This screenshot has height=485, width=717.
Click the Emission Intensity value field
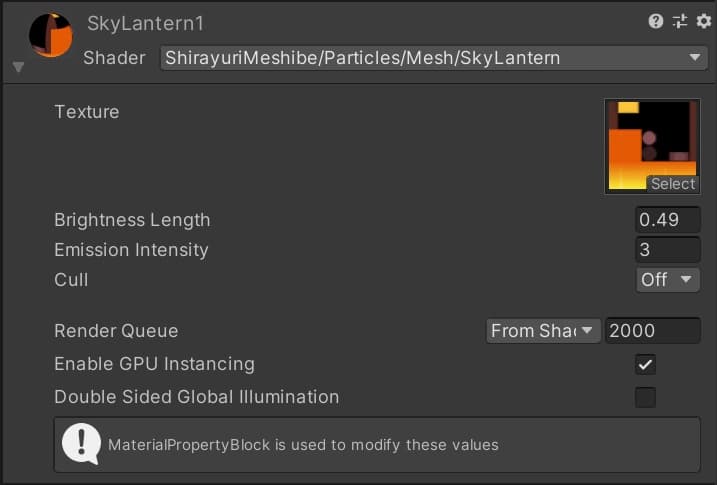point(668,250)
